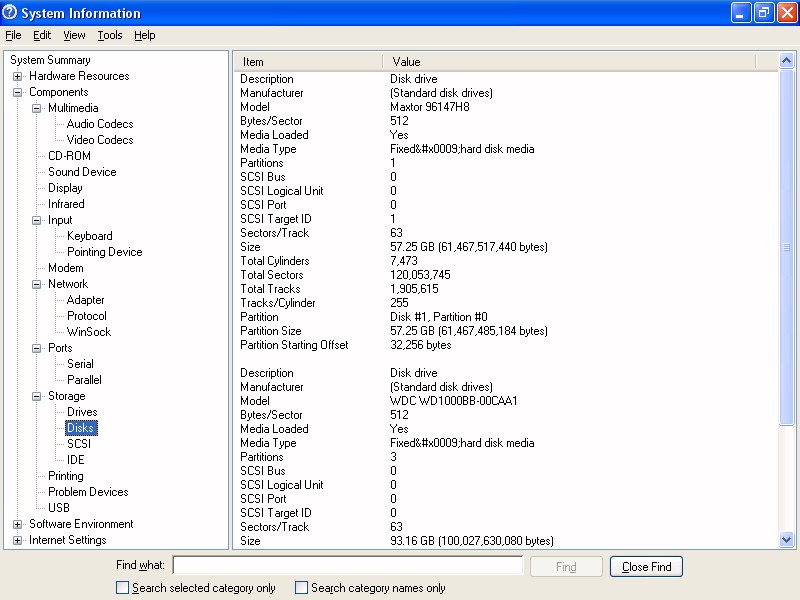Click into the Find what text field

pos(347,566)
